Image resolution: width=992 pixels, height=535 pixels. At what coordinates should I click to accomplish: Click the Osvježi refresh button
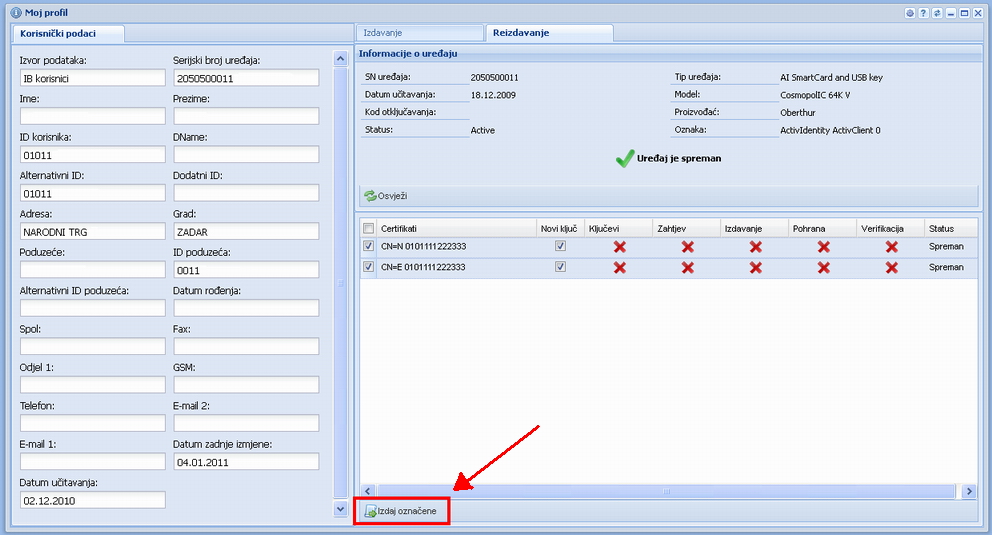386,196
